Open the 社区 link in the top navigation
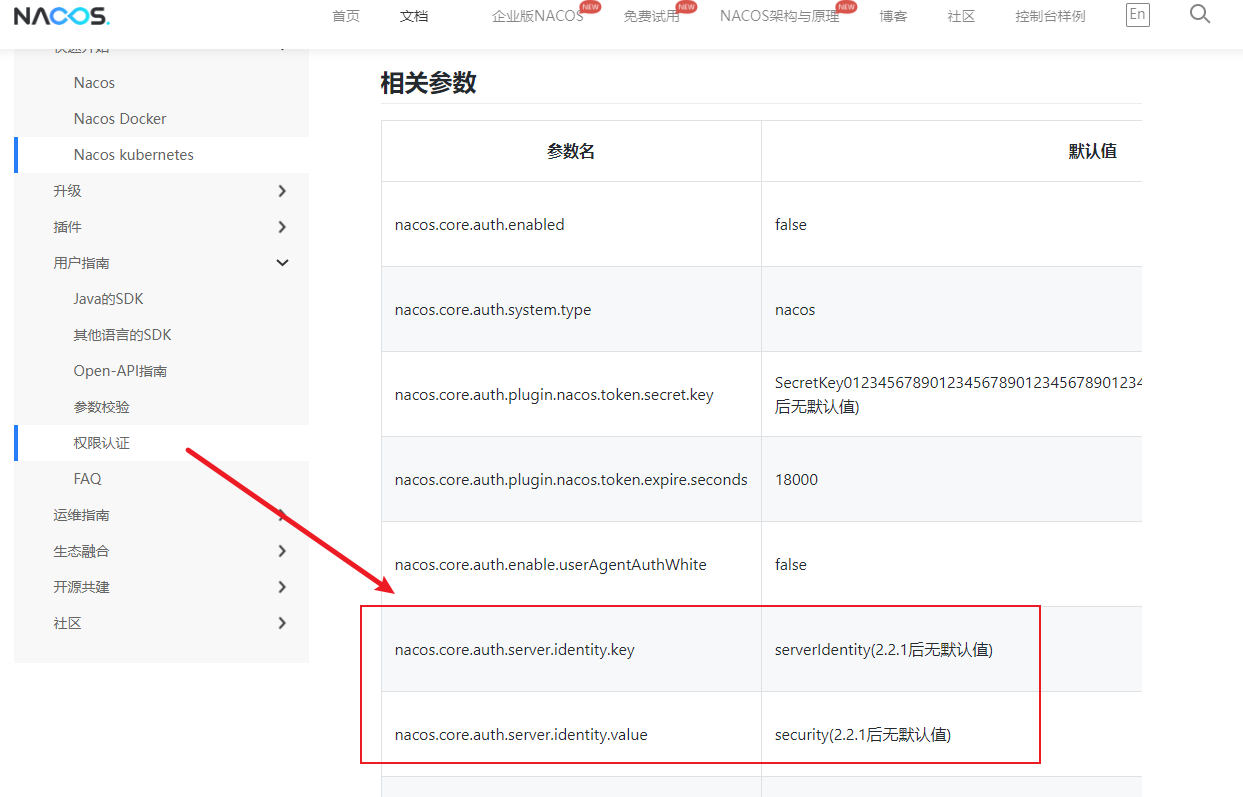The width and height of the screenshot is (1243, 797). 960,16
